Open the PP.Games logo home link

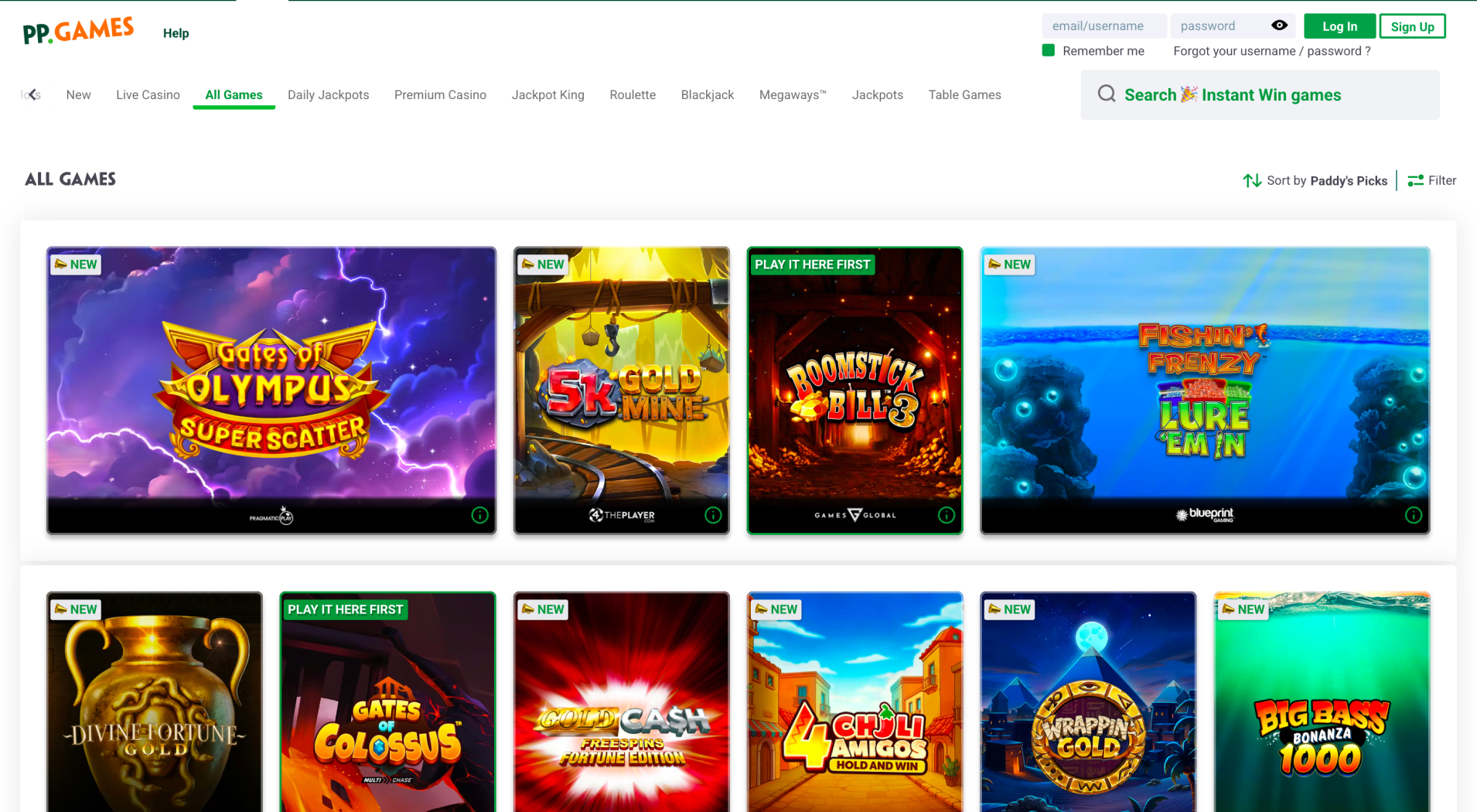click(78, 30)
